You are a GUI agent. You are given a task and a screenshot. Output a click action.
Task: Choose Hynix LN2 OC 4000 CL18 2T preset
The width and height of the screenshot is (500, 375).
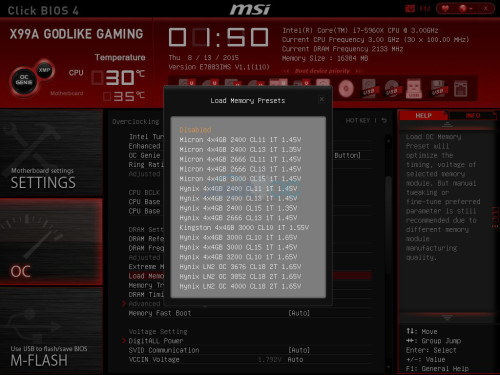click(x=240, y=286)
